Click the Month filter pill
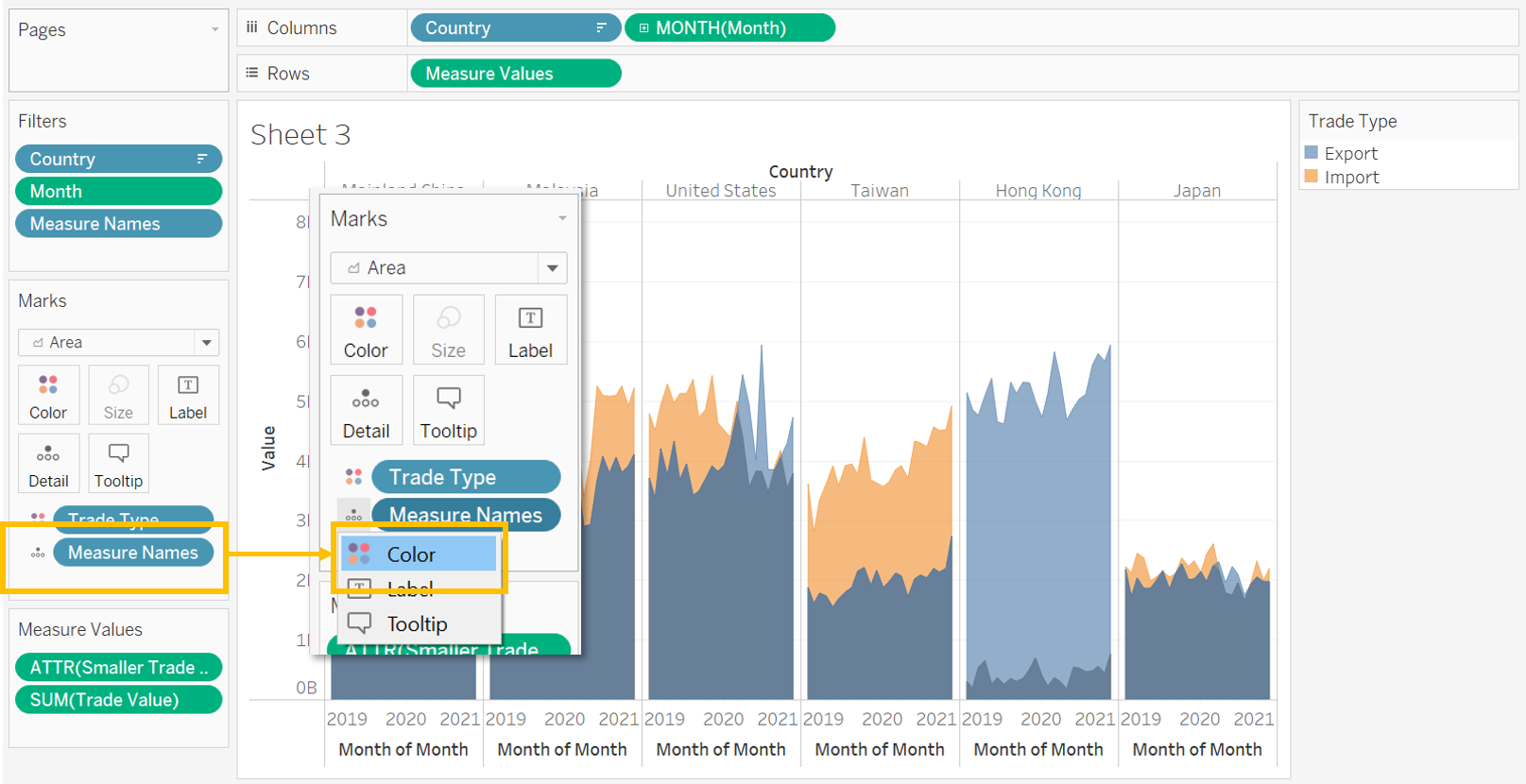 click(x=118, y=192)
